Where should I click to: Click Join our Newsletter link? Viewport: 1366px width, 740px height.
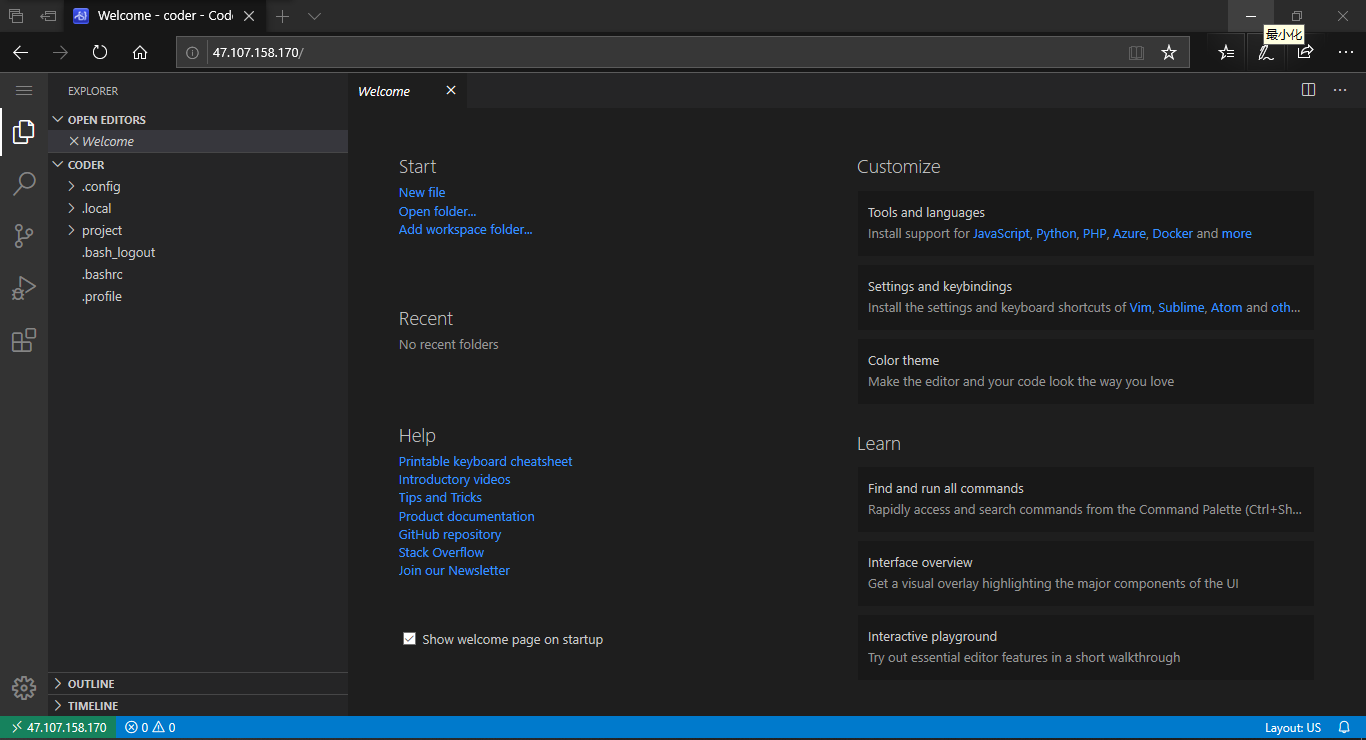tap(454, 570)
